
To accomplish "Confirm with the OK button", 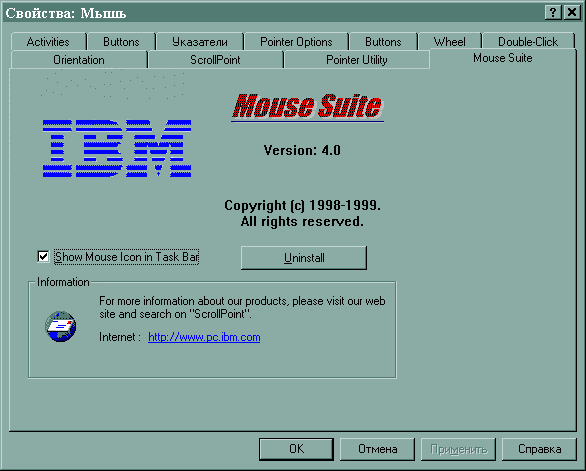I will [x=296, y=449].
